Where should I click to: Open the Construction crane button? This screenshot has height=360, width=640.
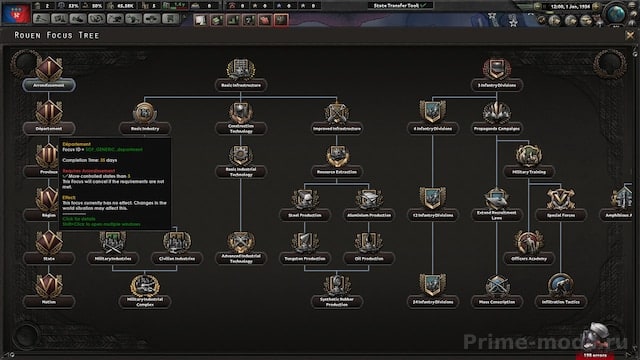(x=115, y=19)
